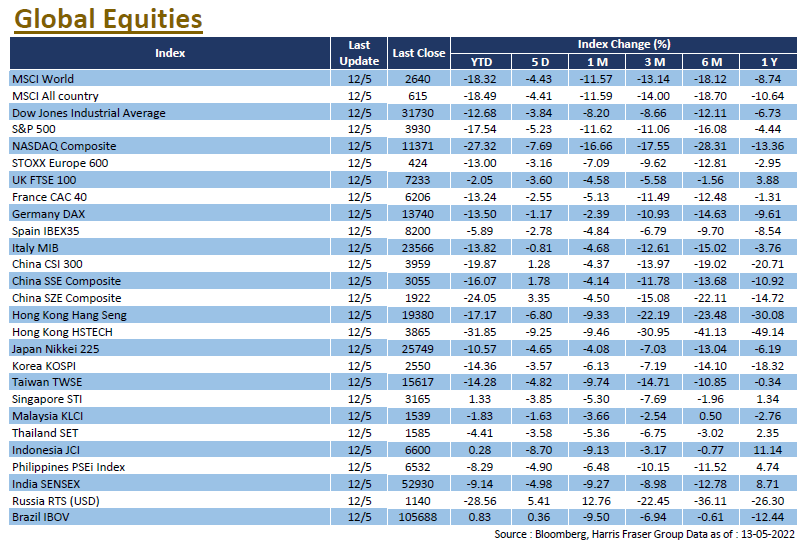Click Germany DAX last close 13740
Viewport: 811px width, 547px height.
click(x=417, y=214)
